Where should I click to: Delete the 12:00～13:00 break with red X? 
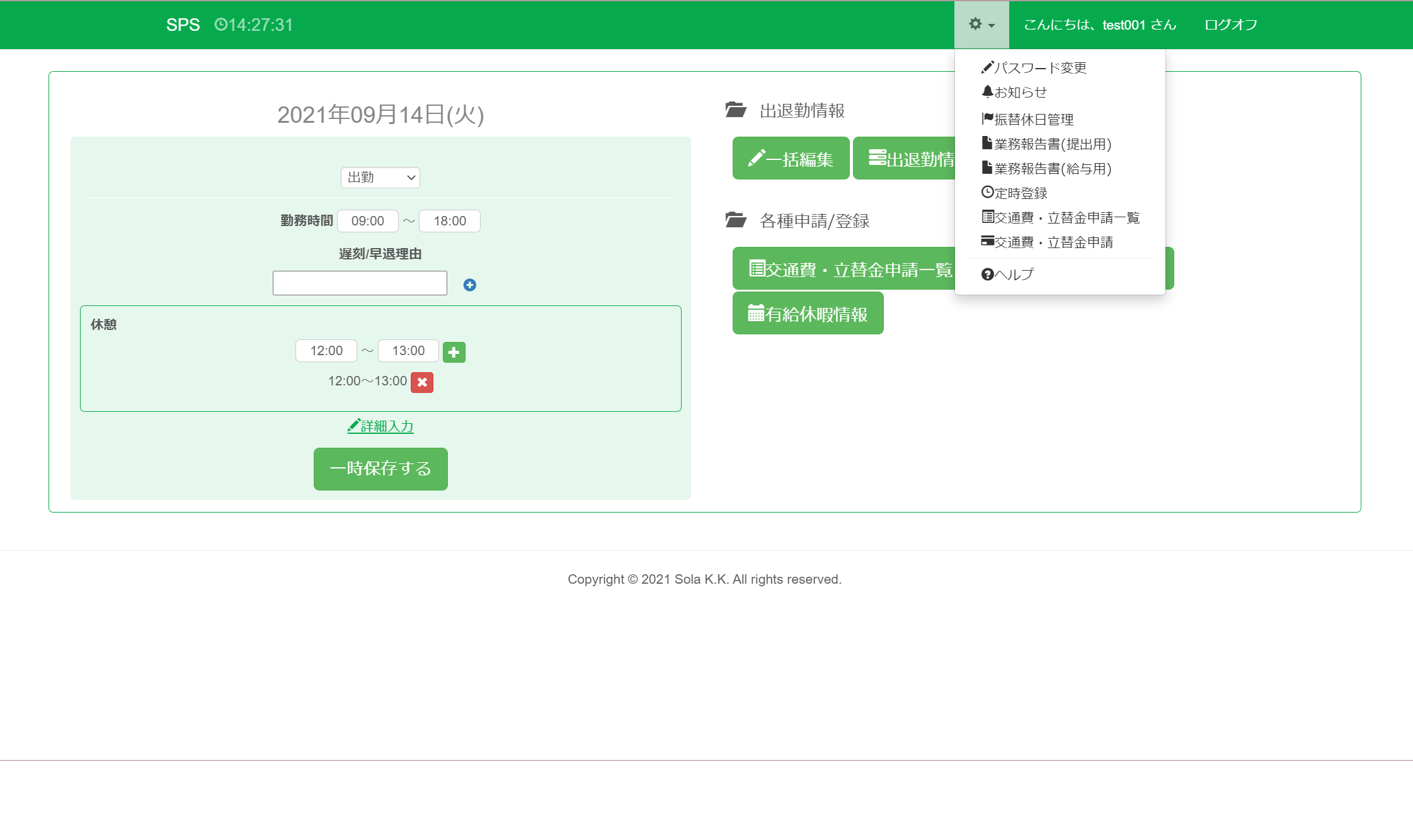421,382
